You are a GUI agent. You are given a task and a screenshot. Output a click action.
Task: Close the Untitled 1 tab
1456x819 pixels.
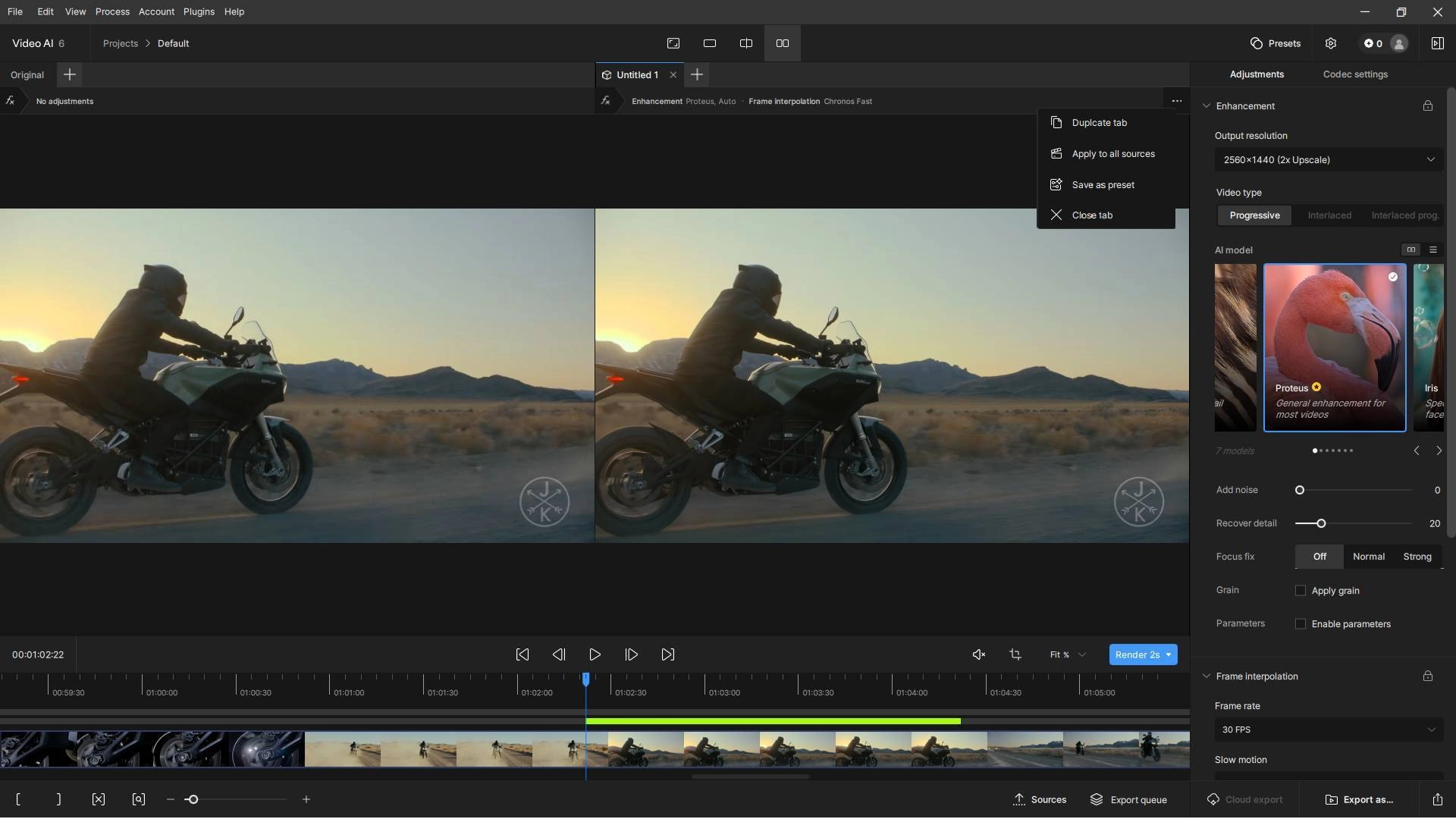click(673, 75)
